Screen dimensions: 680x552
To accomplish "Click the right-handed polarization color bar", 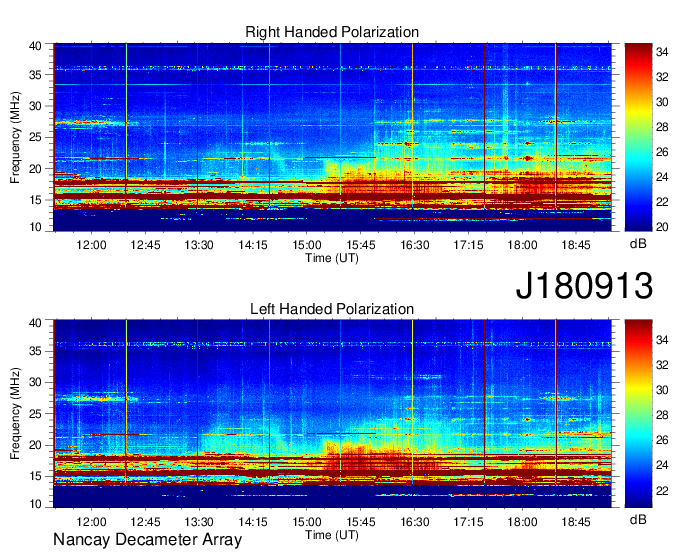I will point(638,137).
